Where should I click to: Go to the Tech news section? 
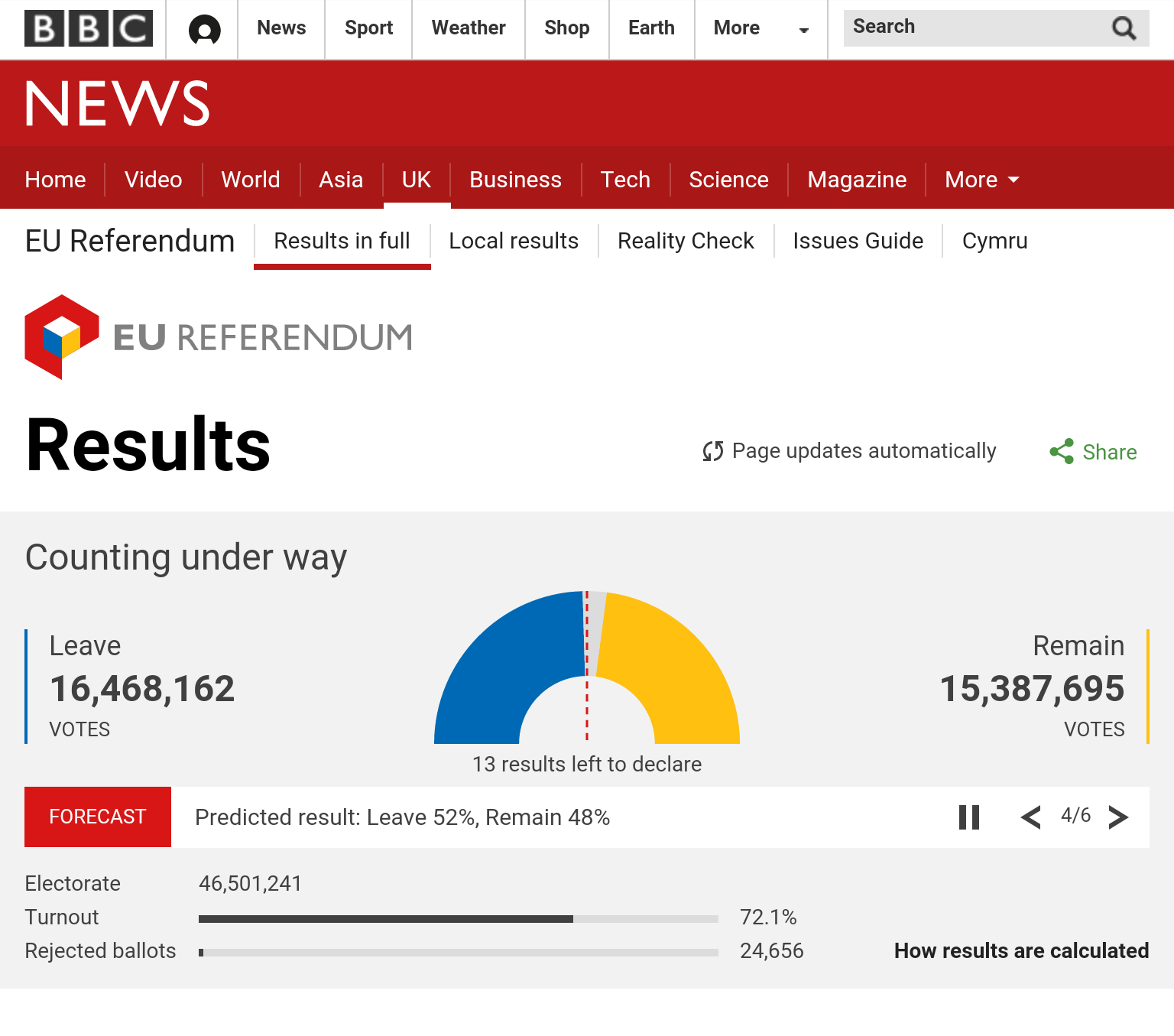(x=625, y=180)
